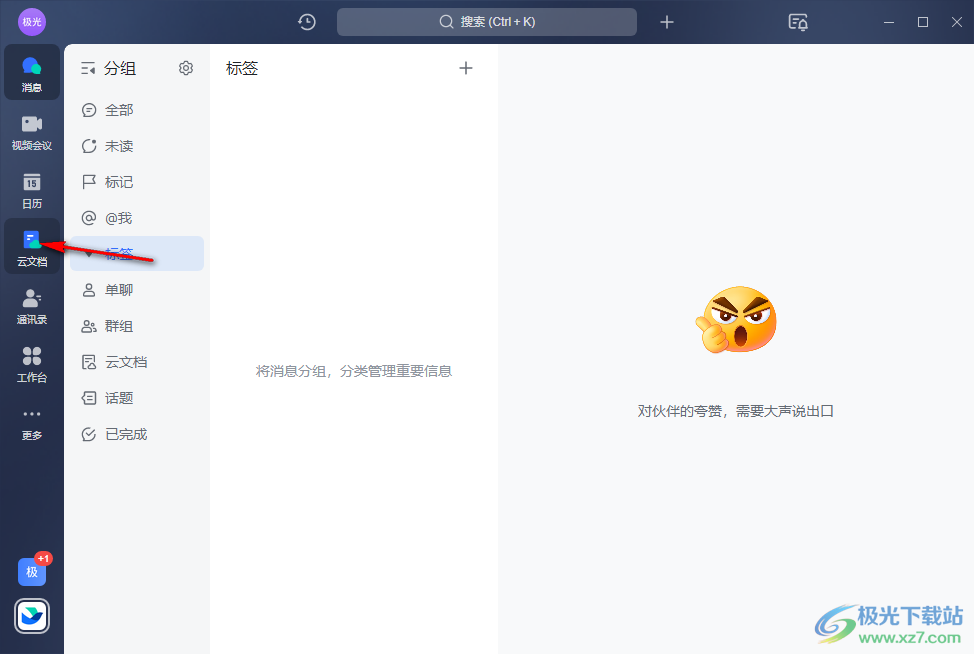Maximize the window
The width and height of the screenshot is (974, 654).
923,22
